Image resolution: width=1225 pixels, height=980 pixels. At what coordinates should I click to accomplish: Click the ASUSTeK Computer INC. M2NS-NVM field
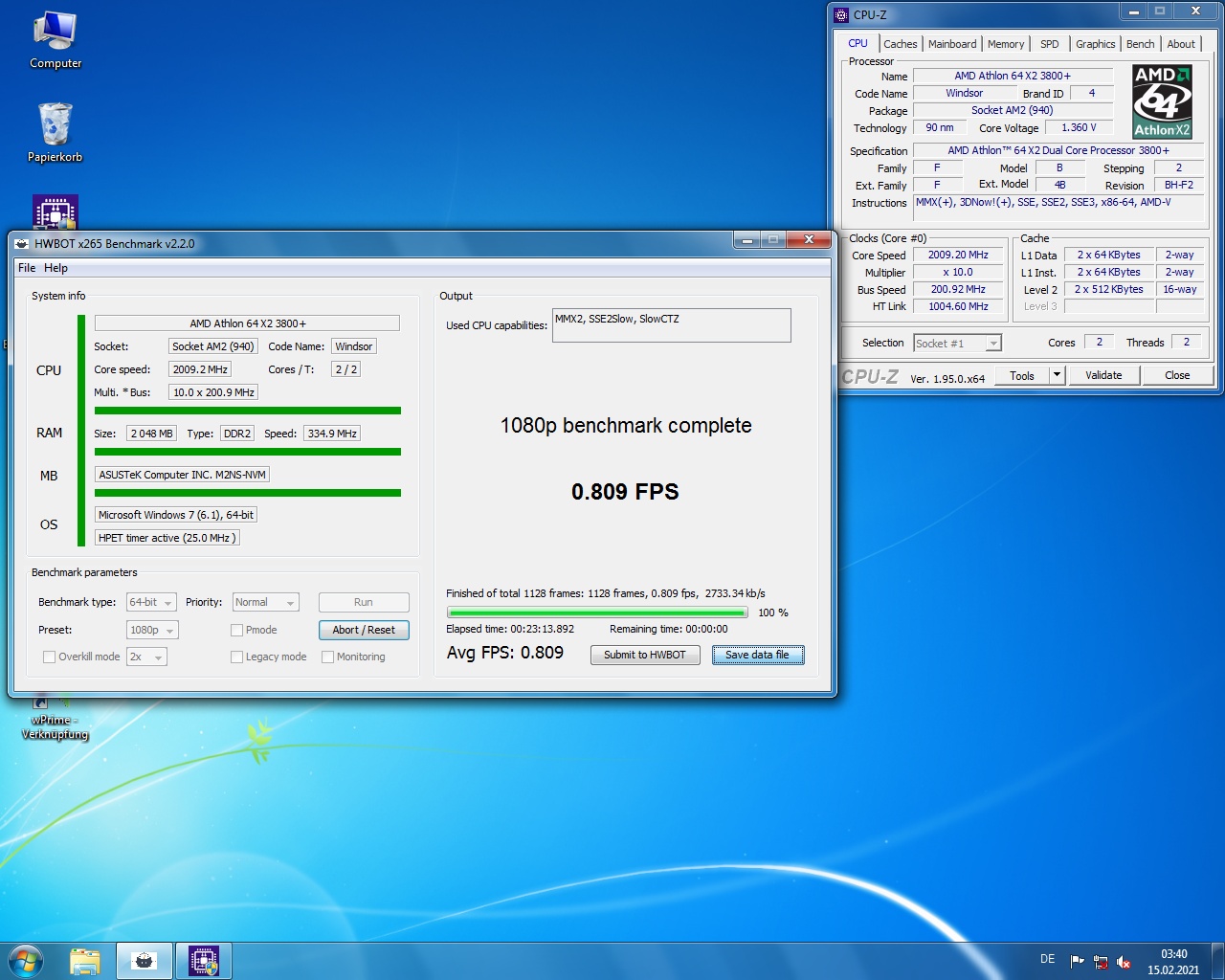pos(182,475)
